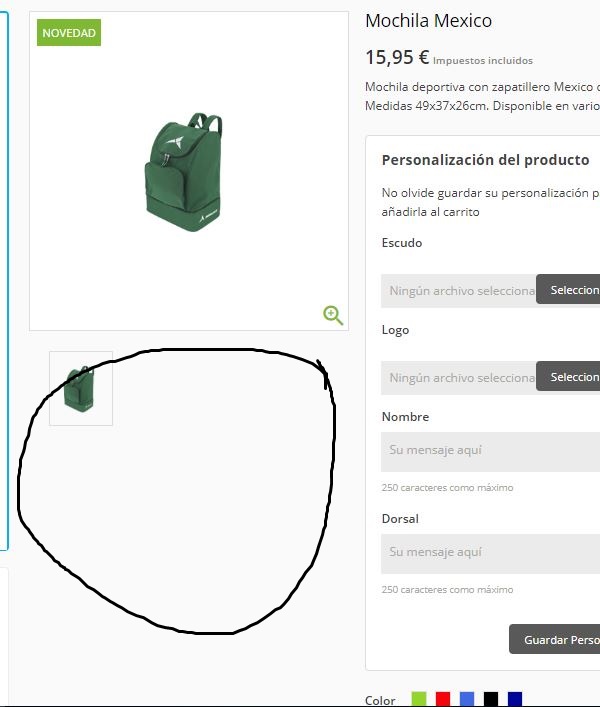Viewport: 600px width, 707px height.
Task: Choose a file with Logo Seleccionar button
Action: (568, 376)
